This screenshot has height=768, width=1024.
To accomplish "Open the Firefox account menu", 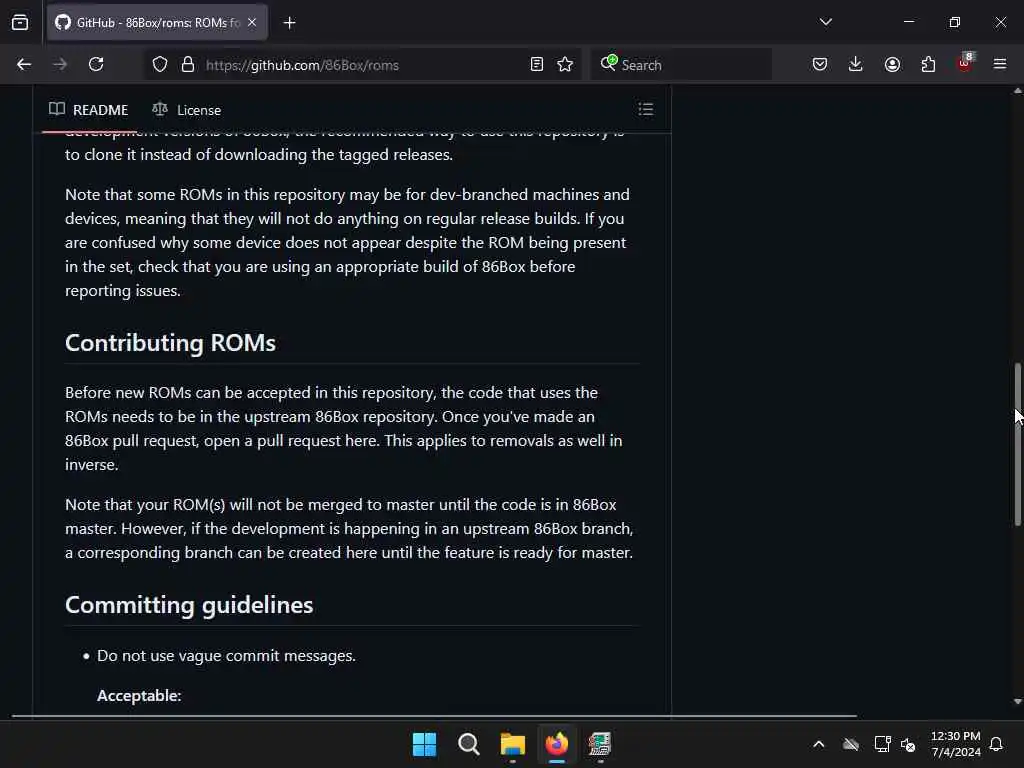I will coord(892,64).
